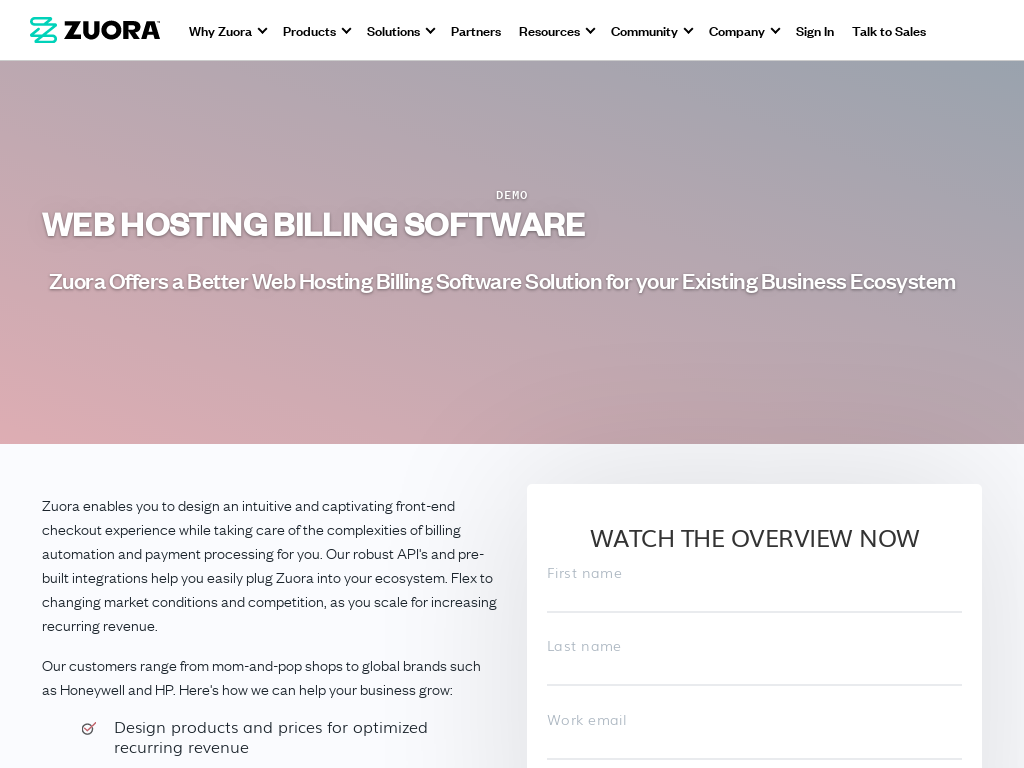This screenshot has height=768, width=1024.
Task: Open the Why Zuora menu
Action: [x=220, y=31]
